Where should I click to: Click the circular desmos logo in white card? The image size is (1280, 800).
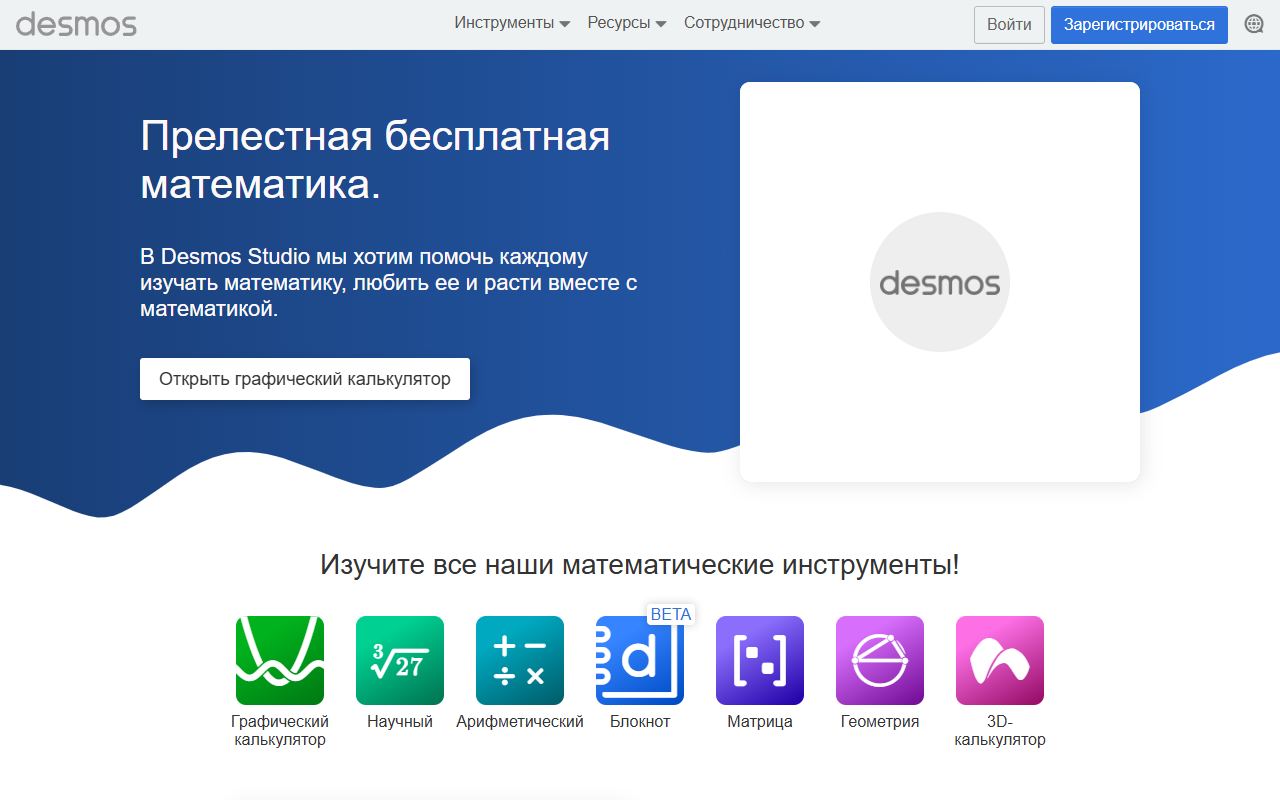[940, 282]
